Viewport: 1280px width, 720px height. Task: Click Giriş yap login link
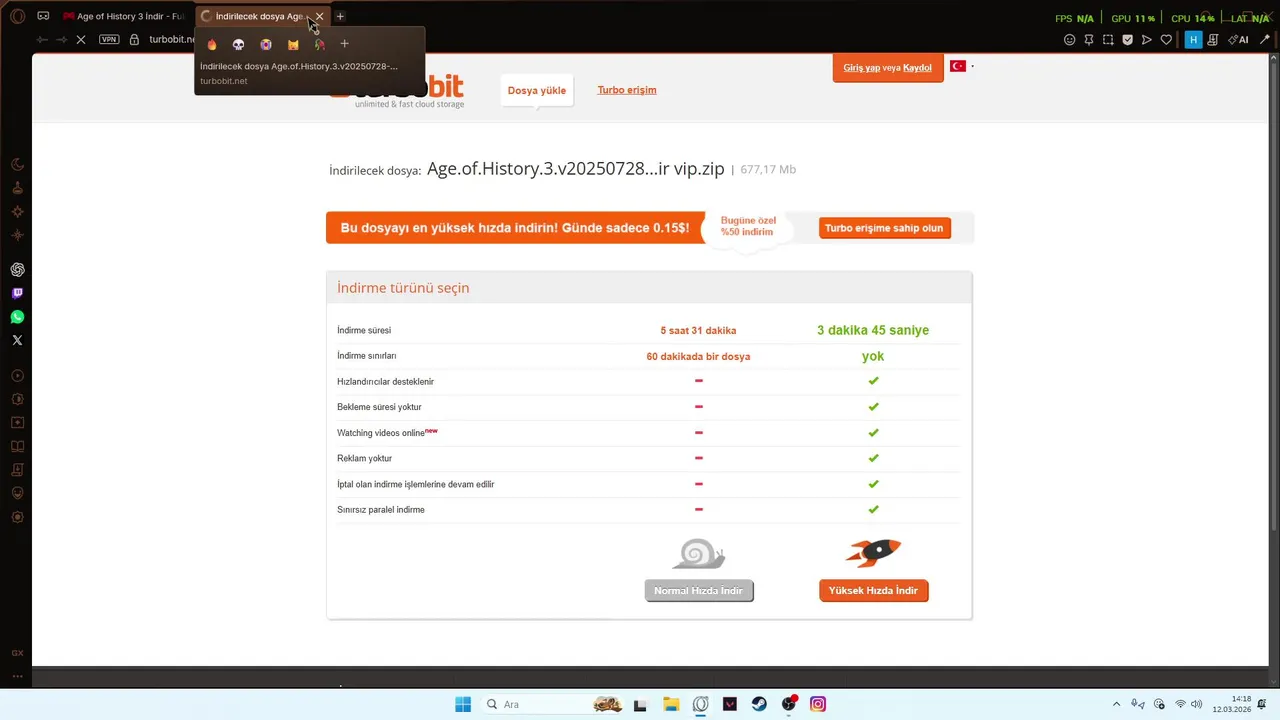click(x=861, y=68)
